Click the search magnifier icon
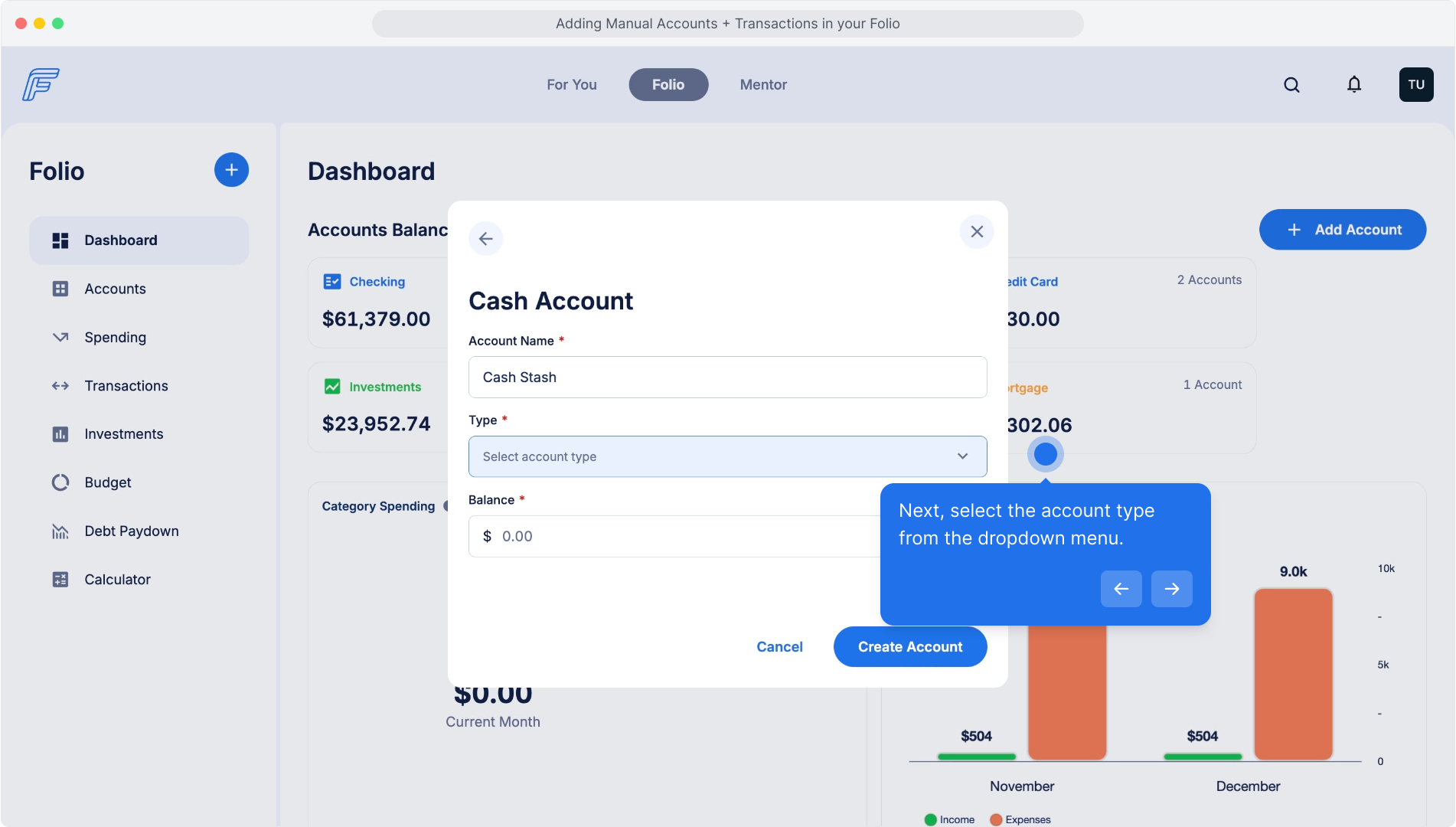This screenshot has height=827, width=1456. click(x=1291, y=85)
